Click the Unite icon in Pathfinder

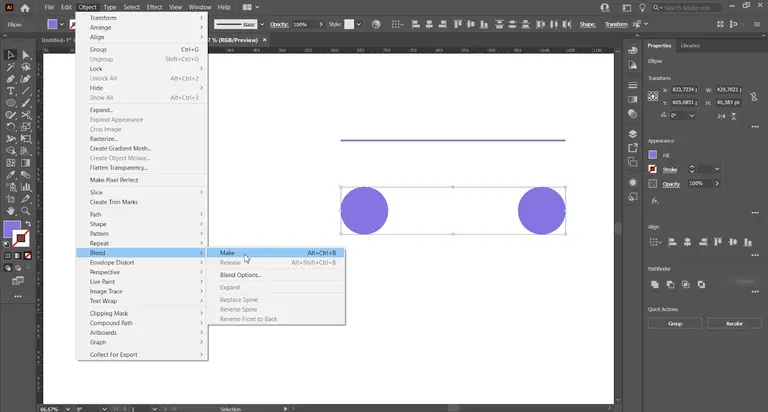point(655,284)
